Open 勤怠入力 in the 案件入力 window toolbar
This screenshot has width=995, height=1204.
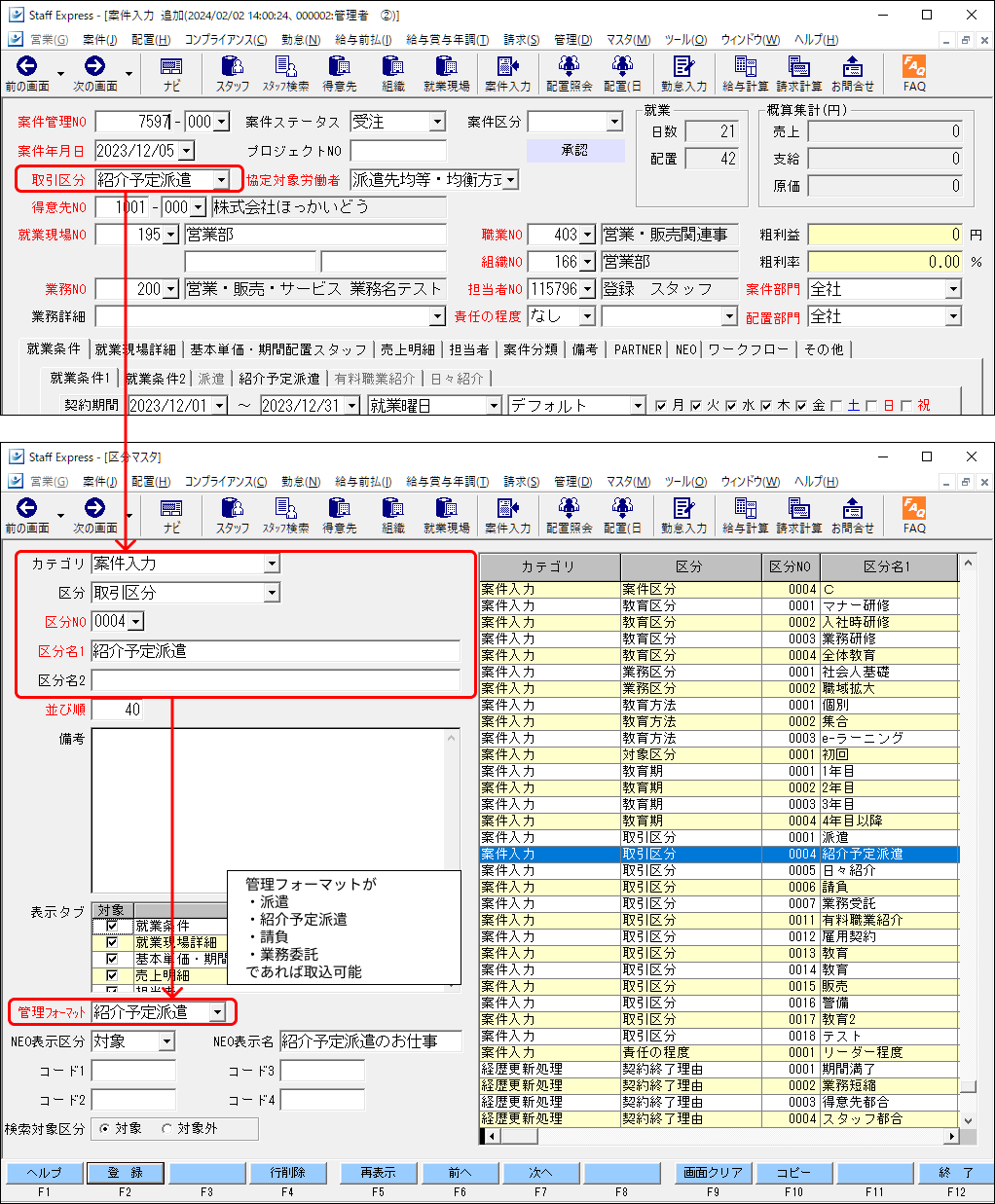pos(683,73)
